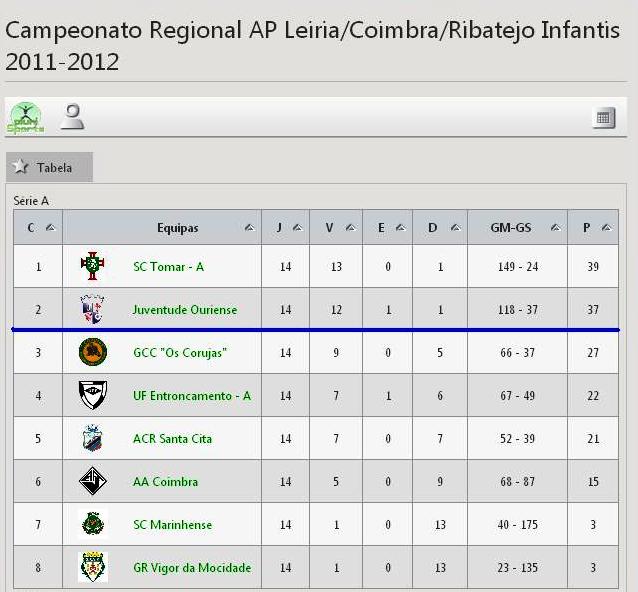The image size is (638, 592).
Task: Click the star icon beside Tabela
Action: [x=20, y=166]
